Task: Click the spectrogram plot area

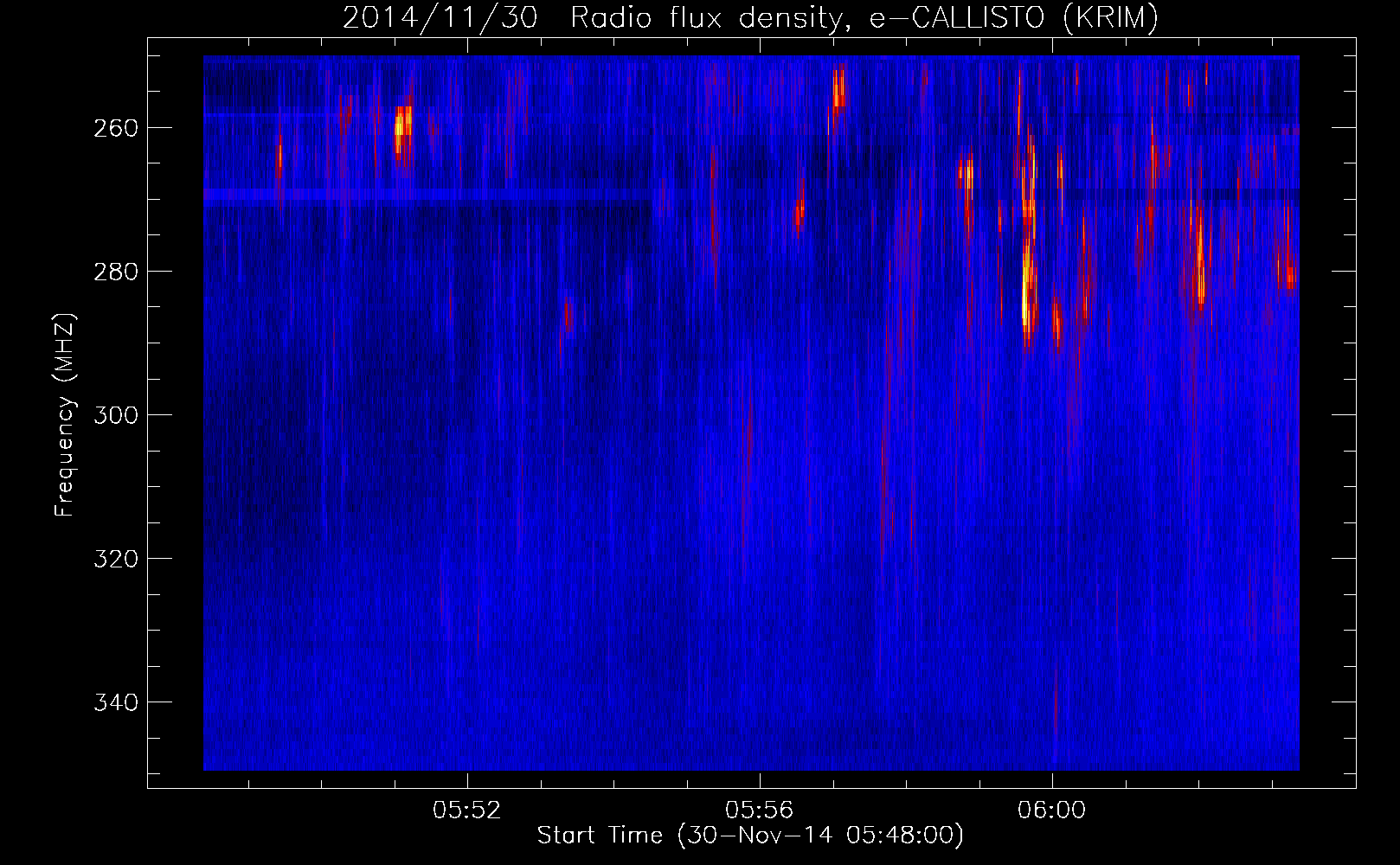Action: tap(751, 413)
